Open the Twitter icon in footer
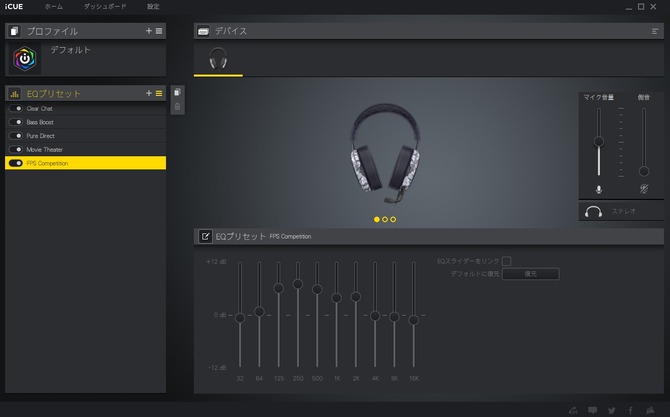The width and height of the screenshot is (670, 417). (x=611, y=410)
